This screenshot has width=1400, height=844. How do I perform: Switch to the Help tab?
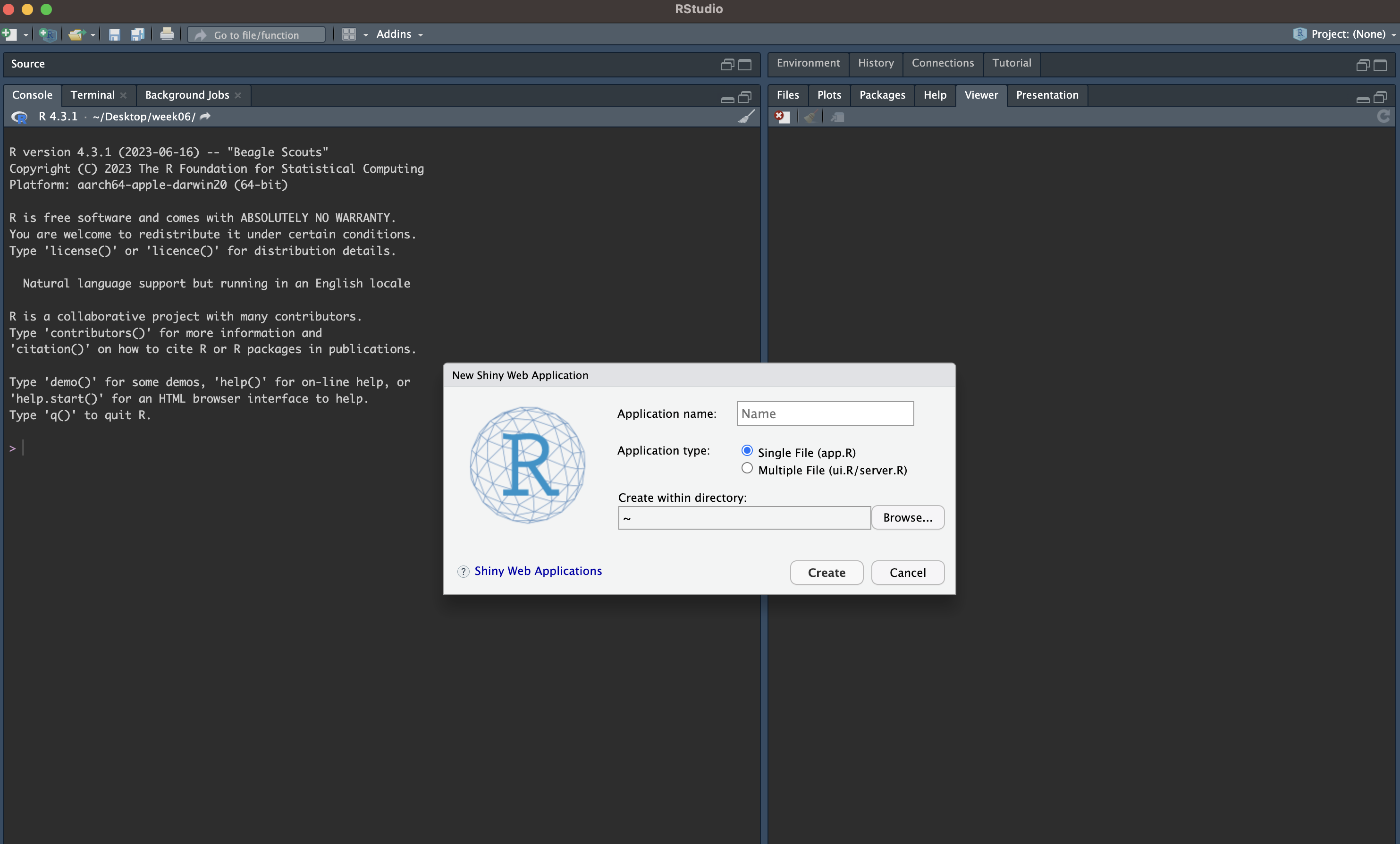point(935,95)
